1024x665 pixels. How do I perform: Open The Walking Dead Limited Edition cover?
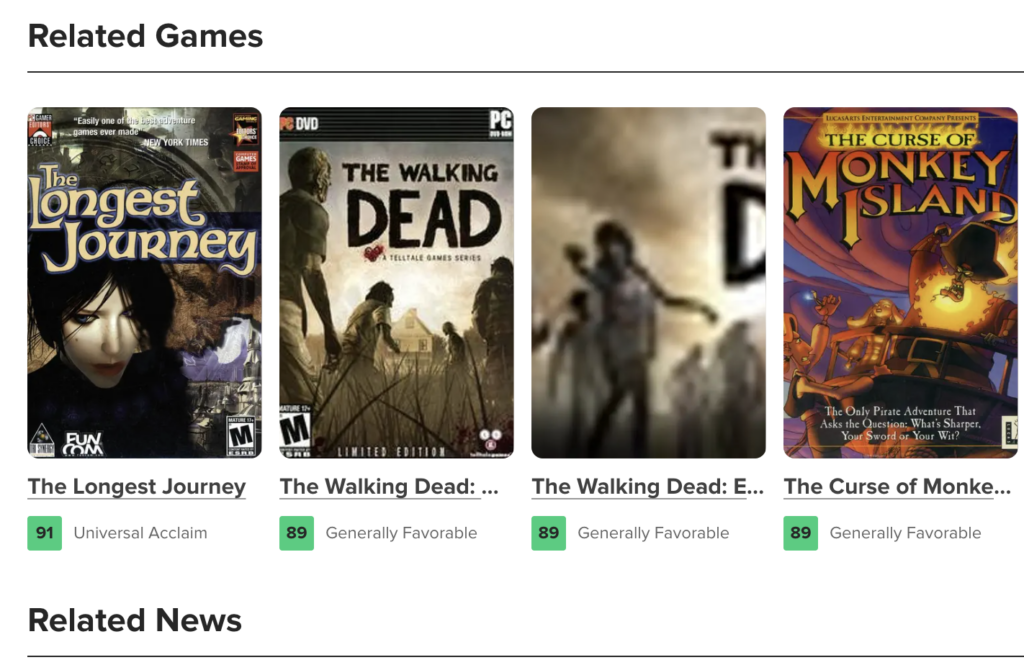pos(396,282)
